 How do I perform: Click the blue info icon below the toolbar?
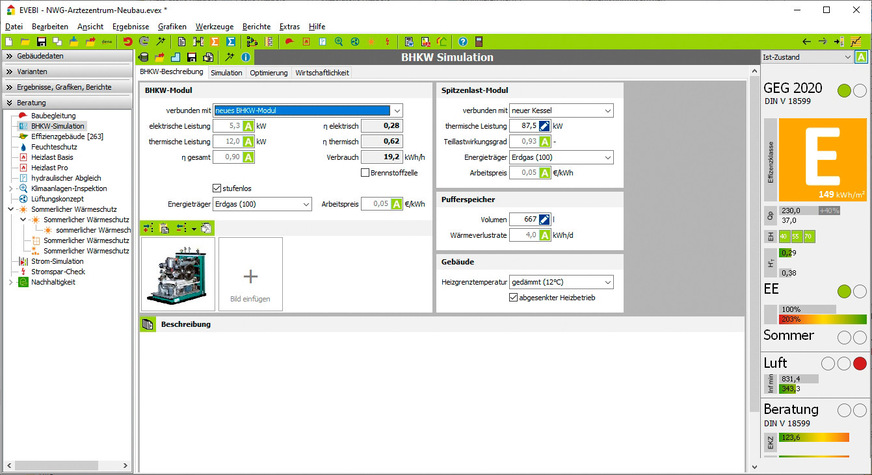[x=245, y=57]
